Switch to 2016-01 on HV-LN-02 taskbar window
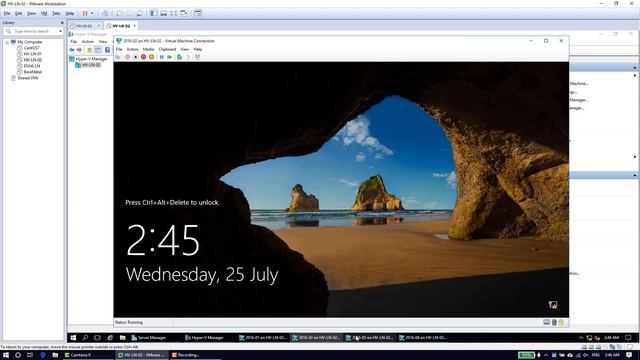This screenshot has height=360, width=640. click(262, 338)
